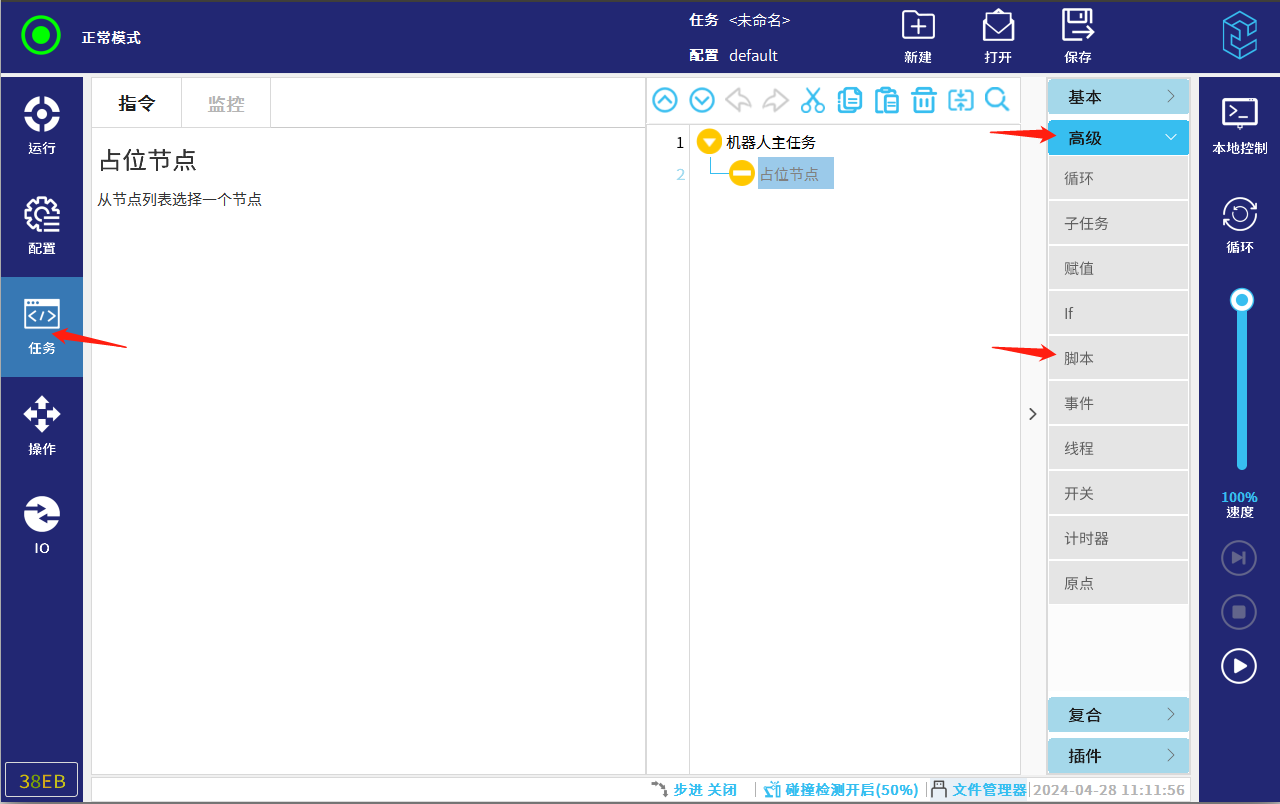Screen dimensions: 1280x804
Task: Select the 指令 (Command) tab
Action: point(137,104)
